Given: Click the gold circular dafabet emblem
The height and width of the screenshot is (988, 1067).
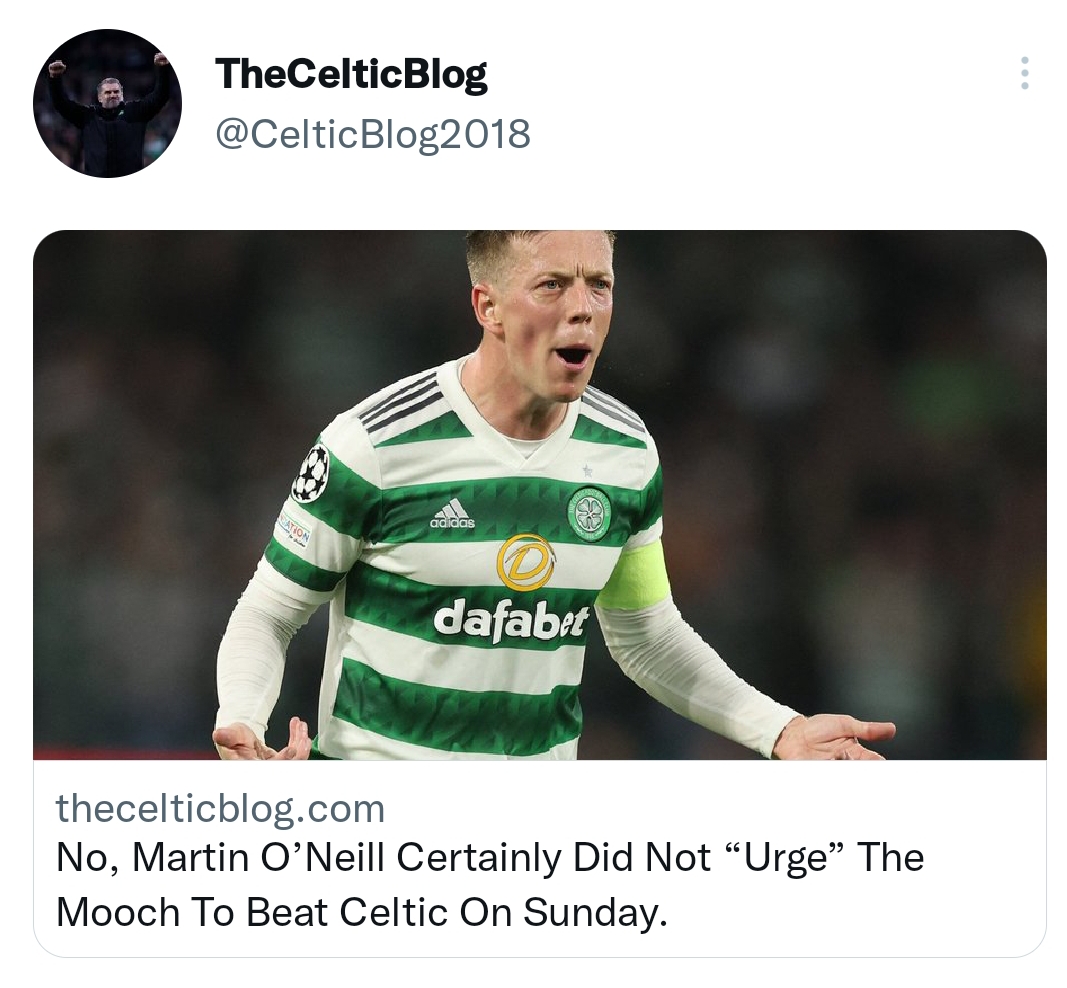Looking at the screenshot, I should click(525, 562).
